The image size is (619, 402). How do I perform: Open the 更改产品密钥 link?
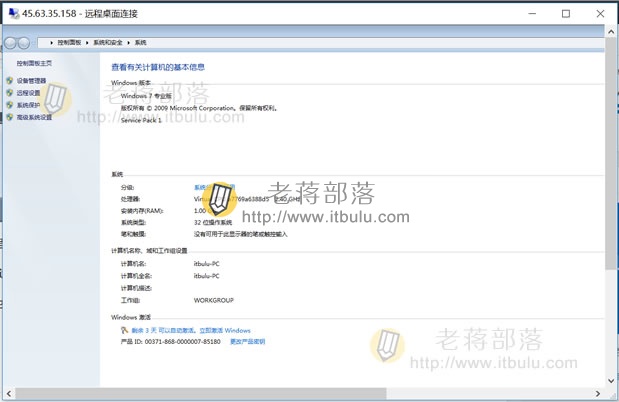click(x=248, y=342)
